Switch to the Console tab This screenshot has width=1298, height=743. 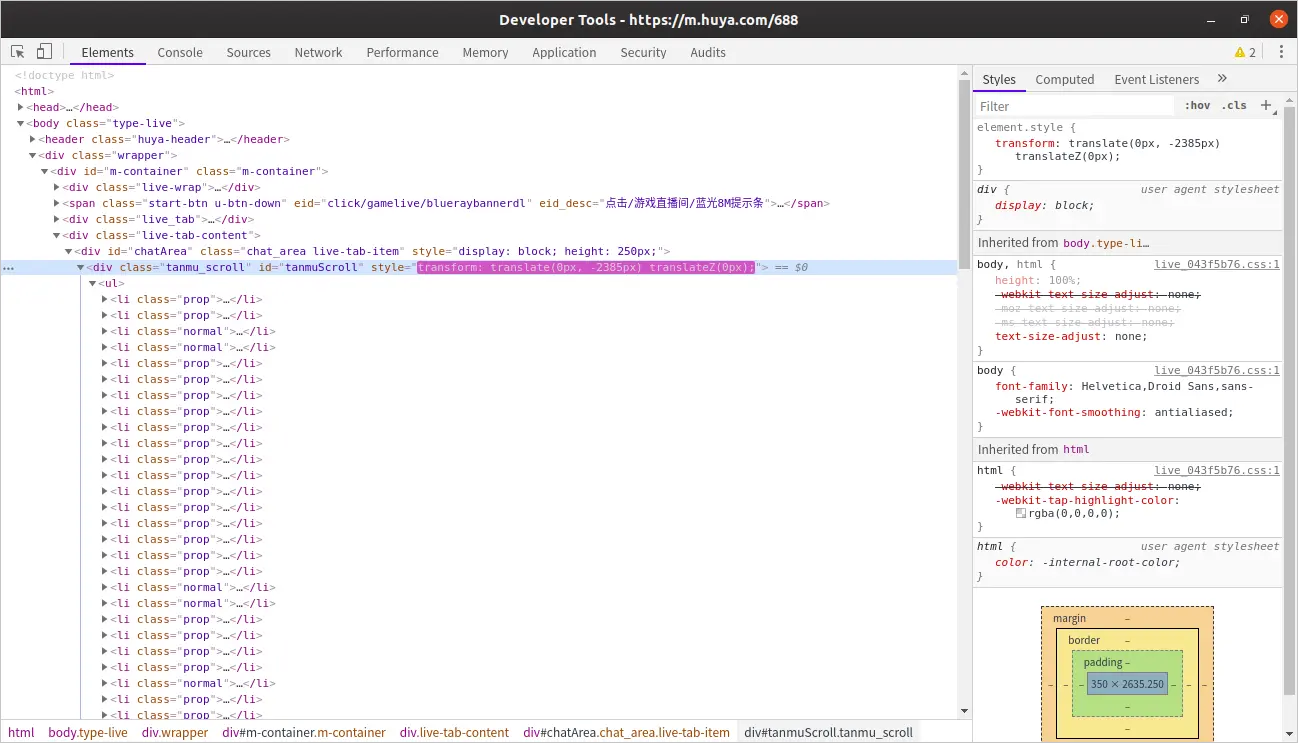tap(180, 52)
